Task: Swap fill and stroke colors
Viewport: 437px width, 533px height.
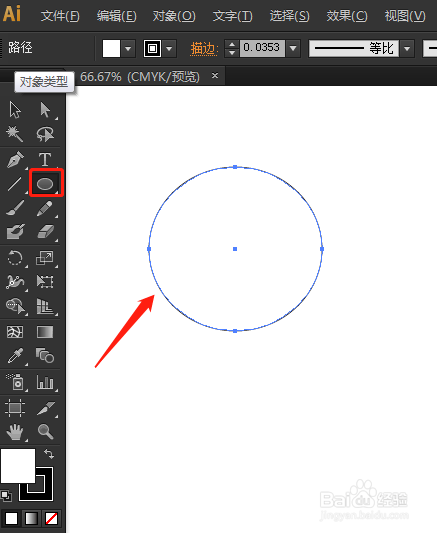Action: click(49, 454)
